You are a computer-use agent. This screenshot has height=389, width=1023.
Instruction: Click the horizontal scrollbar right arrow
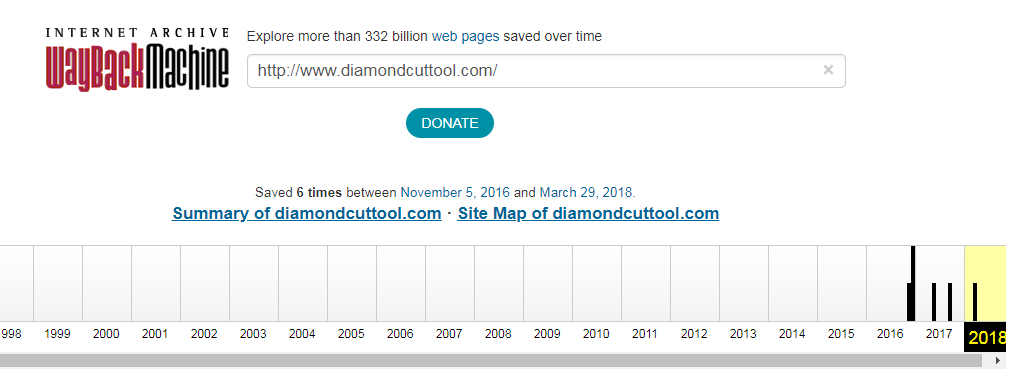point(998,360)
